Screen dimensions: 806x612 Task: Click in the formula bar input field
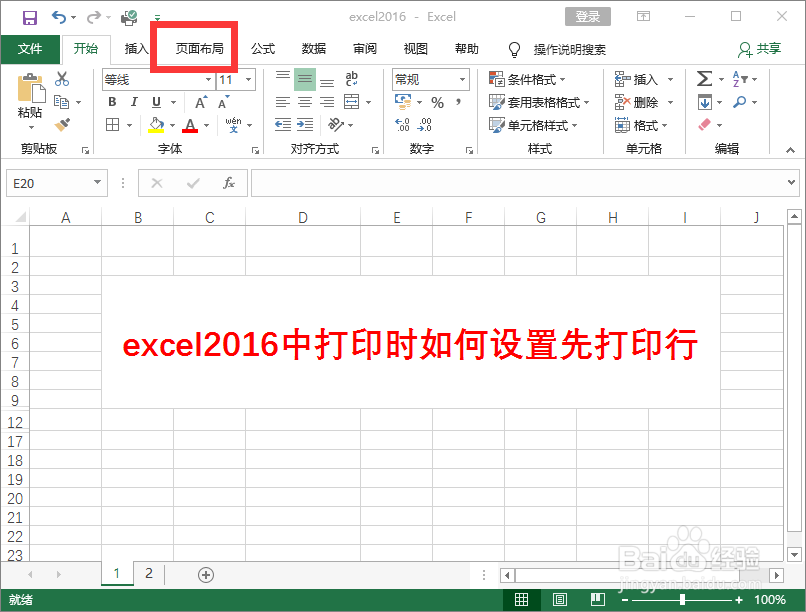click(517, 183)
